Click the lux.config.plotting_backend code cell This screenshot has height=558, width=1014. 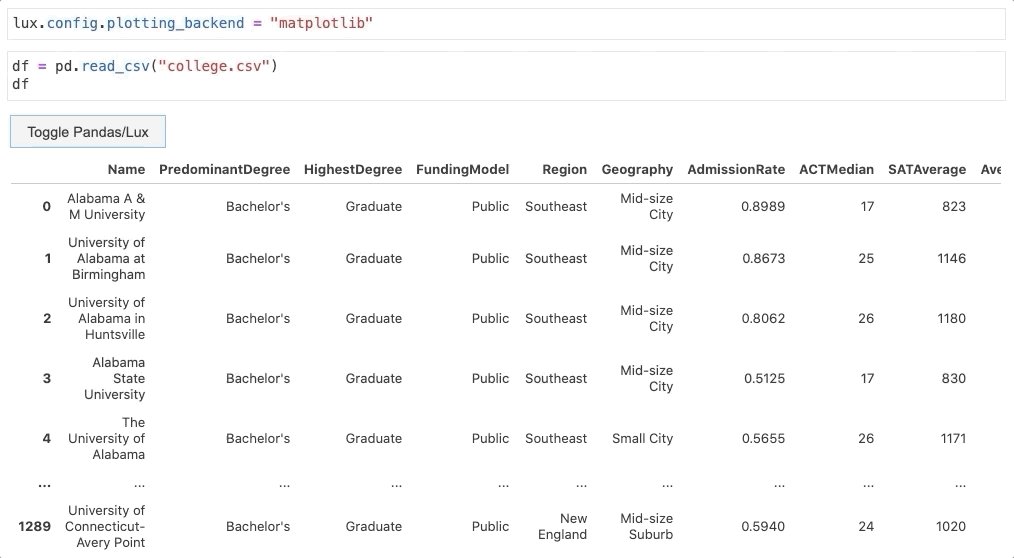506,23
